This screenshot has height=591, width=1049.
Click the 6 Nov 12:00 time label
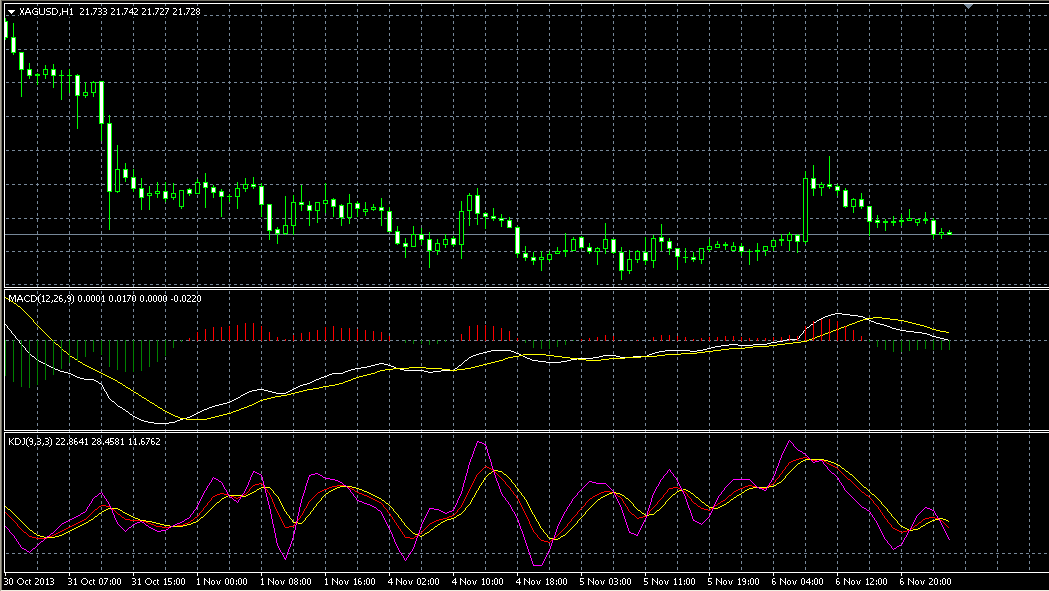click(x=862, y=582)
